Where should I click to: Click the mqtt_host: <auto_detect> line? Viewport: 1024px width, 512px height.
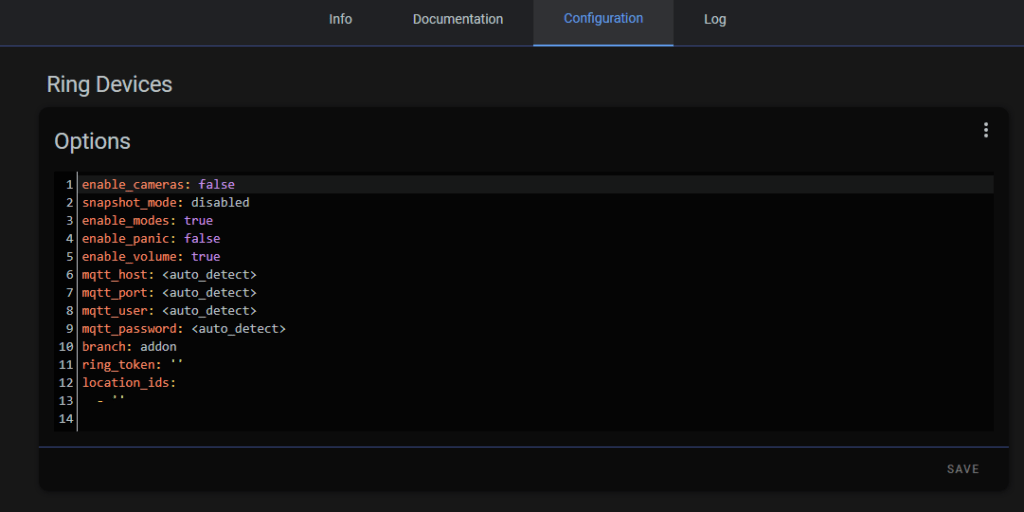(x=169, y=274)
